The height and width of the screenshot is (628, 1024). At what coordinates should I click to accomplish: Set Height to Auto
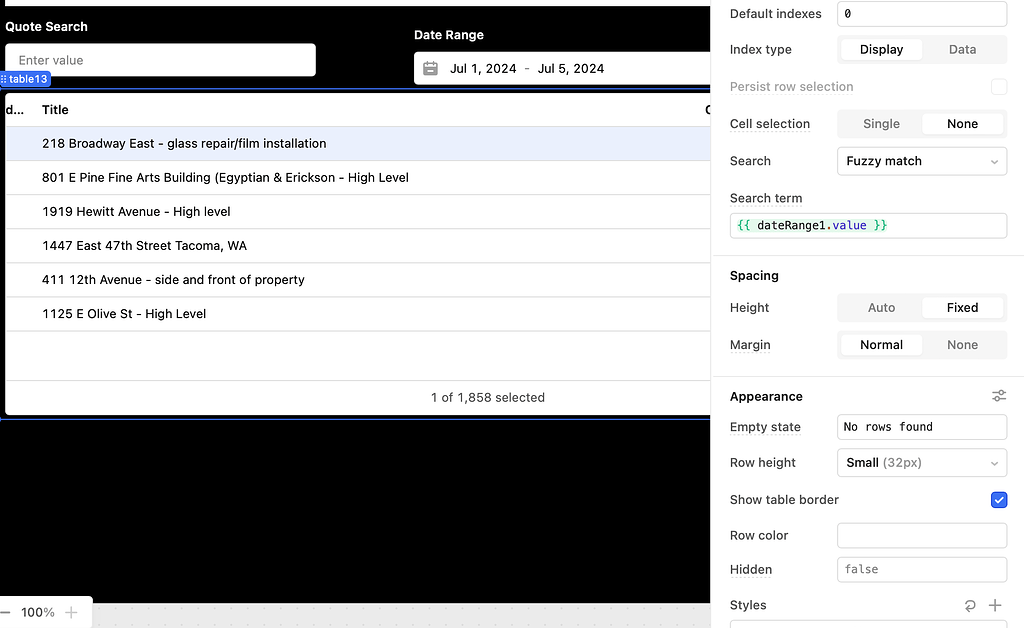(881, 308)
